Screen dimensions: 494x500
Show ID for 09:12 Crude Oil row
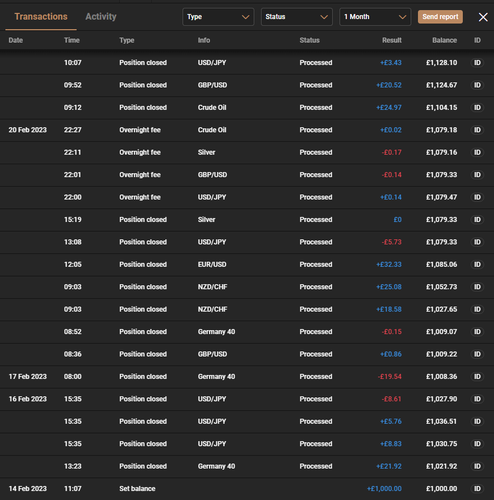[477, 107]
